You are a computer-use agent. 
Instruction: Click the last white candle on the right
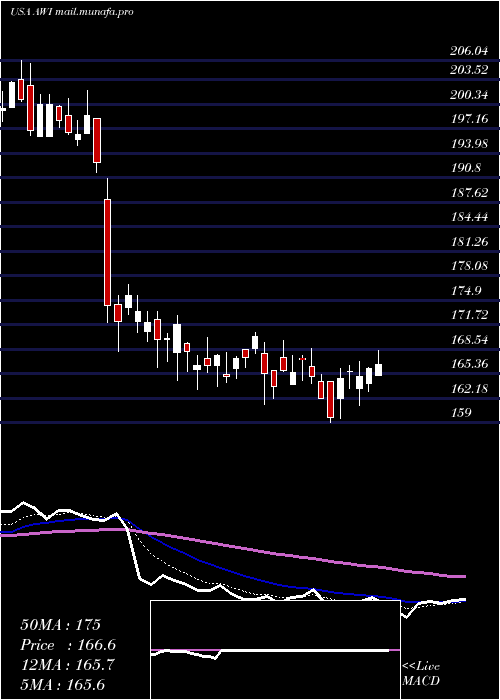pyautogui.click(x=378, y=370)
